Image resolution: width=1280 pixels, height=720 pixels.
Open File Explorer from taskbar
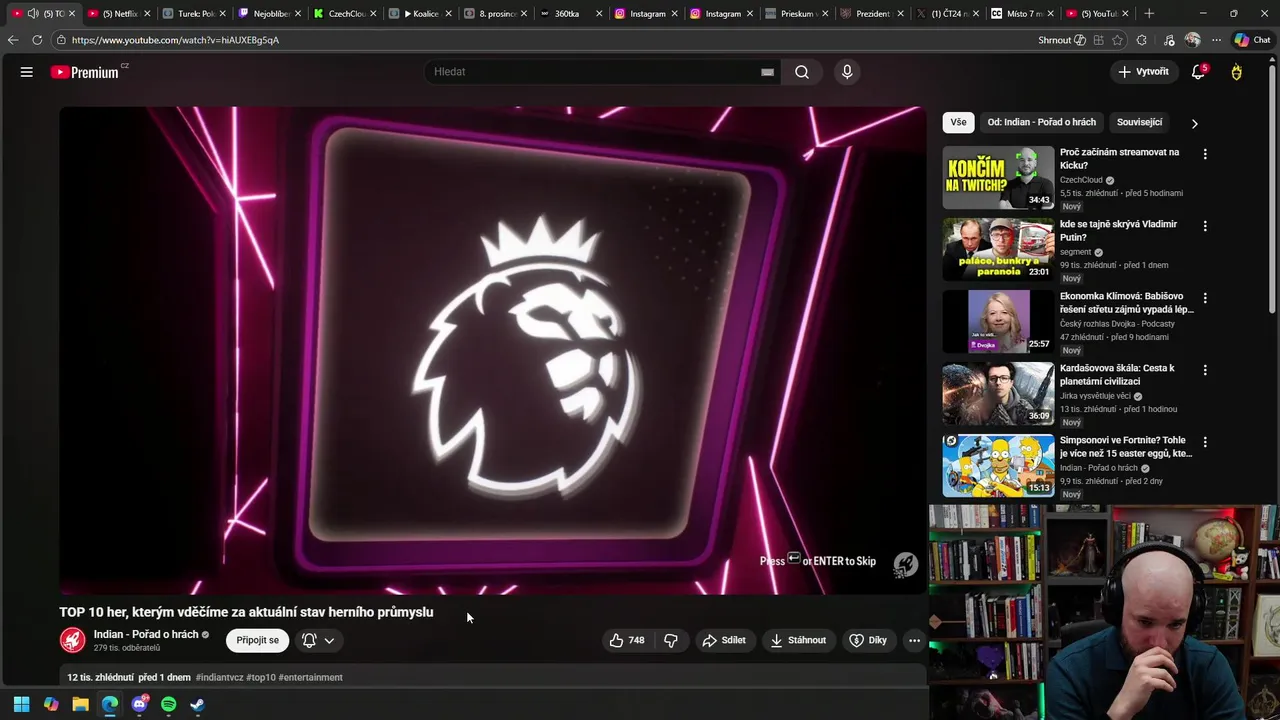tap(80, 704)
